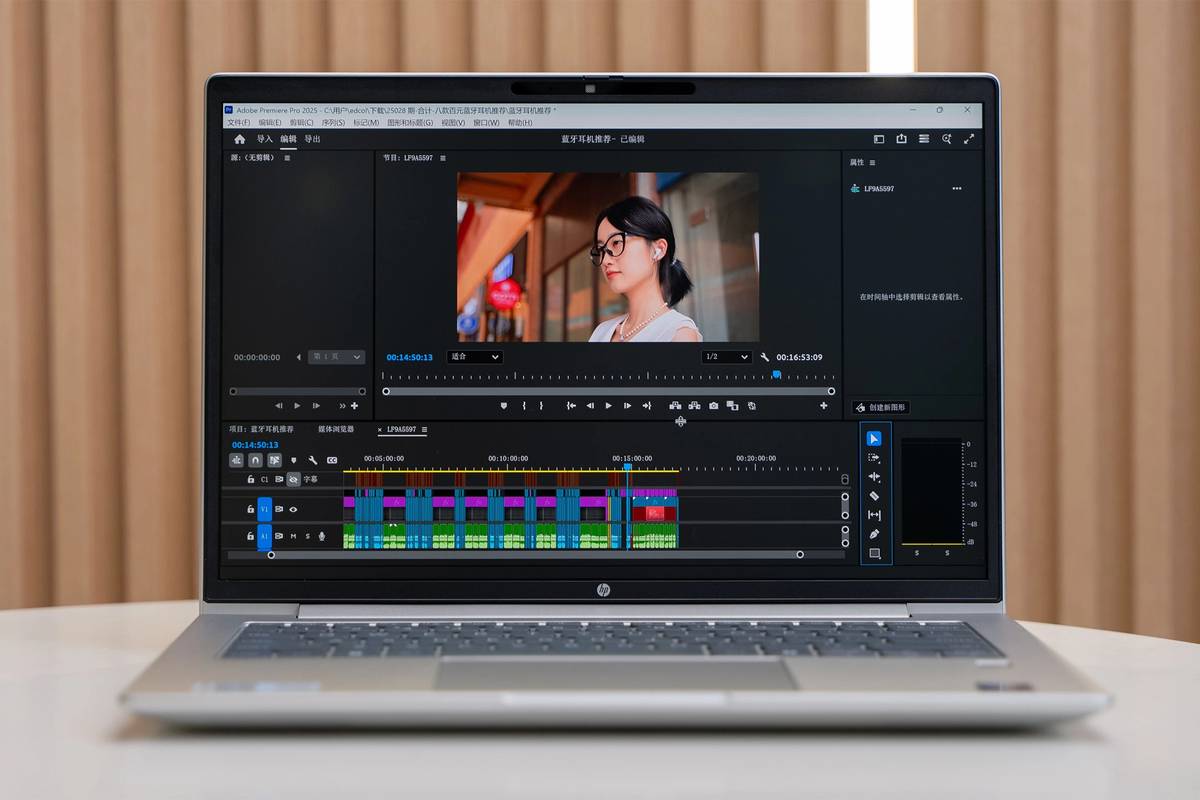Click the Program monitor zoom scroll bar
The width and height of the screenshot is (1200, 800).
[x=608, y=391]
